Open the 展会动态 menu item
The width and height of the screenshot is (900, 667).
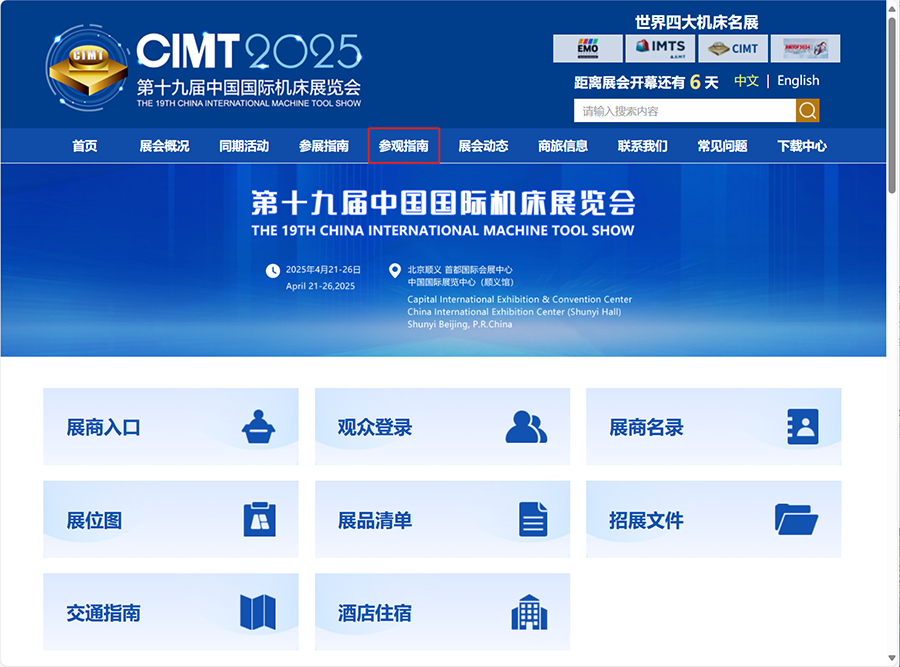tap(483, 146)
